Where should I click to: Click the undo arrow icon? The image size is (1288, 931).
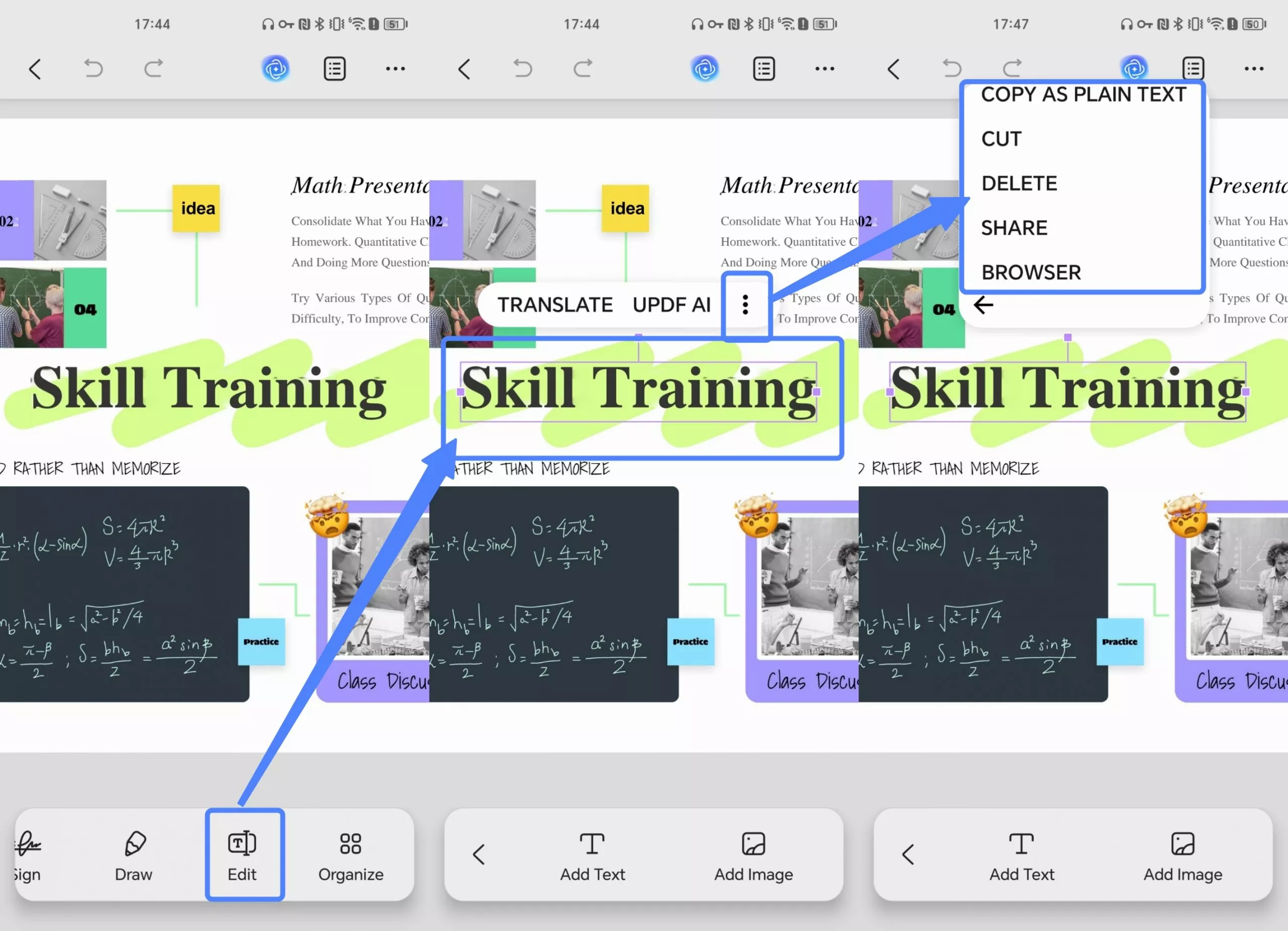click(93, 69)
